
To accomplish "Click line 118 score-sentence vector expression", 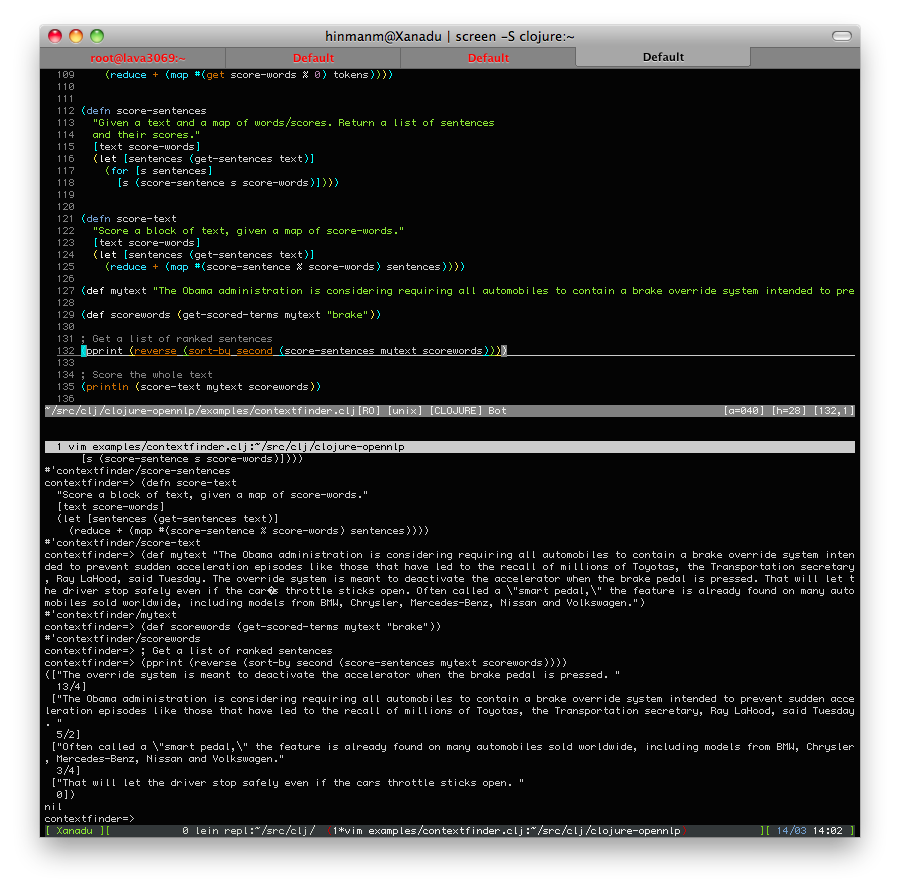I will pos(228,183).
